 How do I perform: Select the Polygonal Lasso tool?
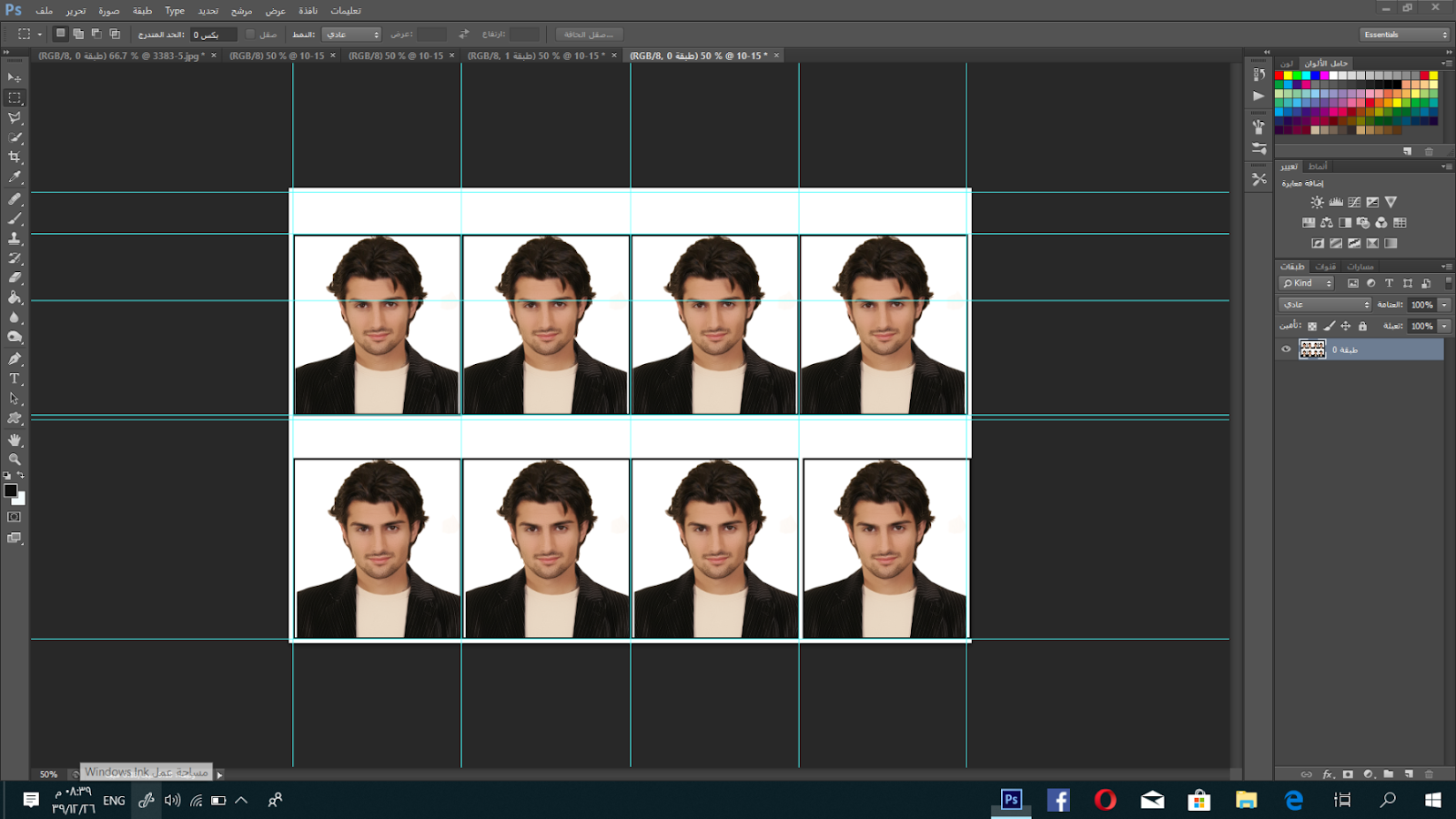click(x=15, y=117)
